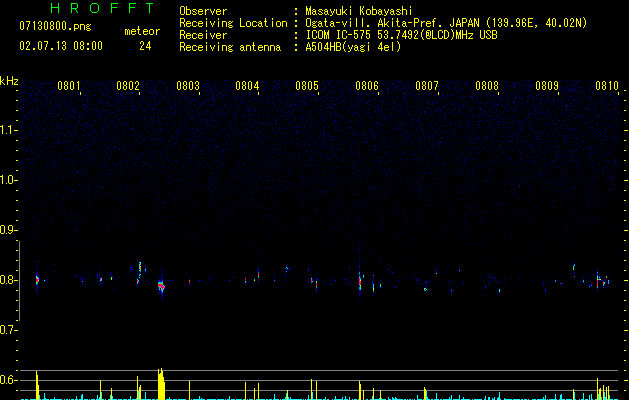Click the Receiving antenna label

[230, 47]
